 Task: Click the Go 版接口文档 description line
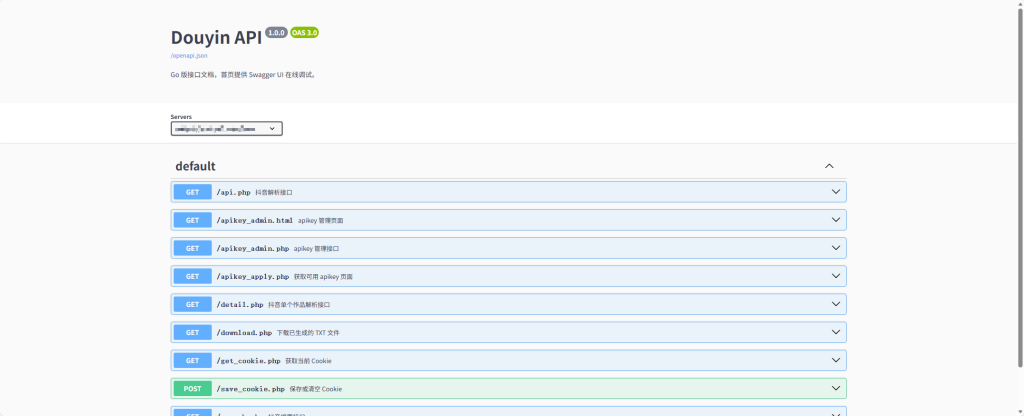click(244, 74)
